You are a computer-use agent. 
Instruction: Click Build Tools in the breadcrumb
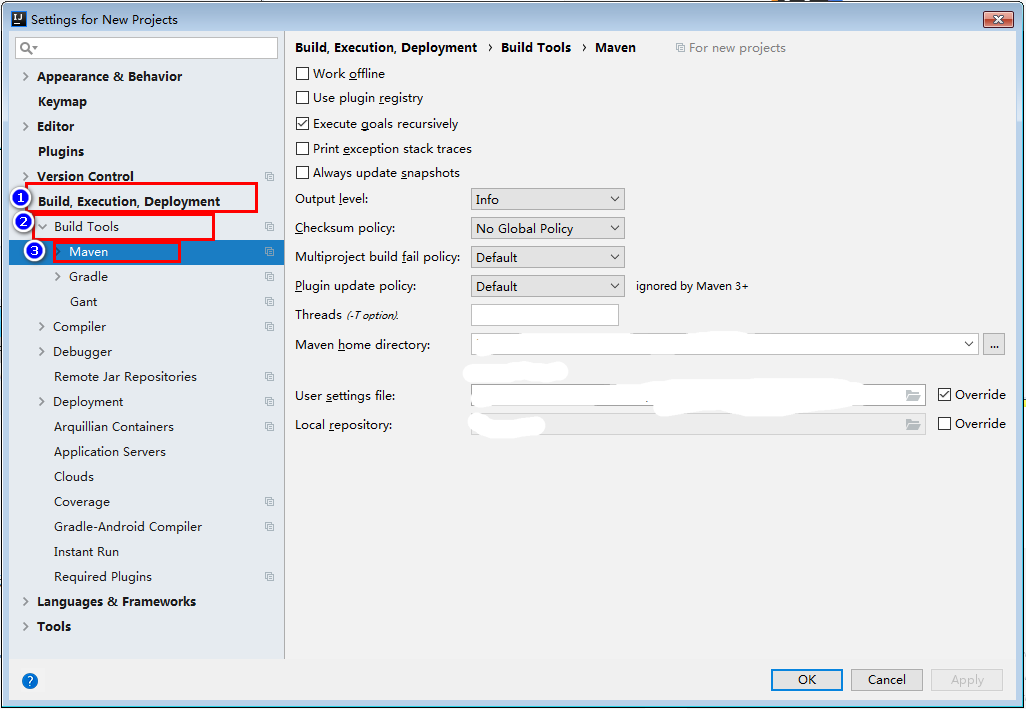pos(536,48)
